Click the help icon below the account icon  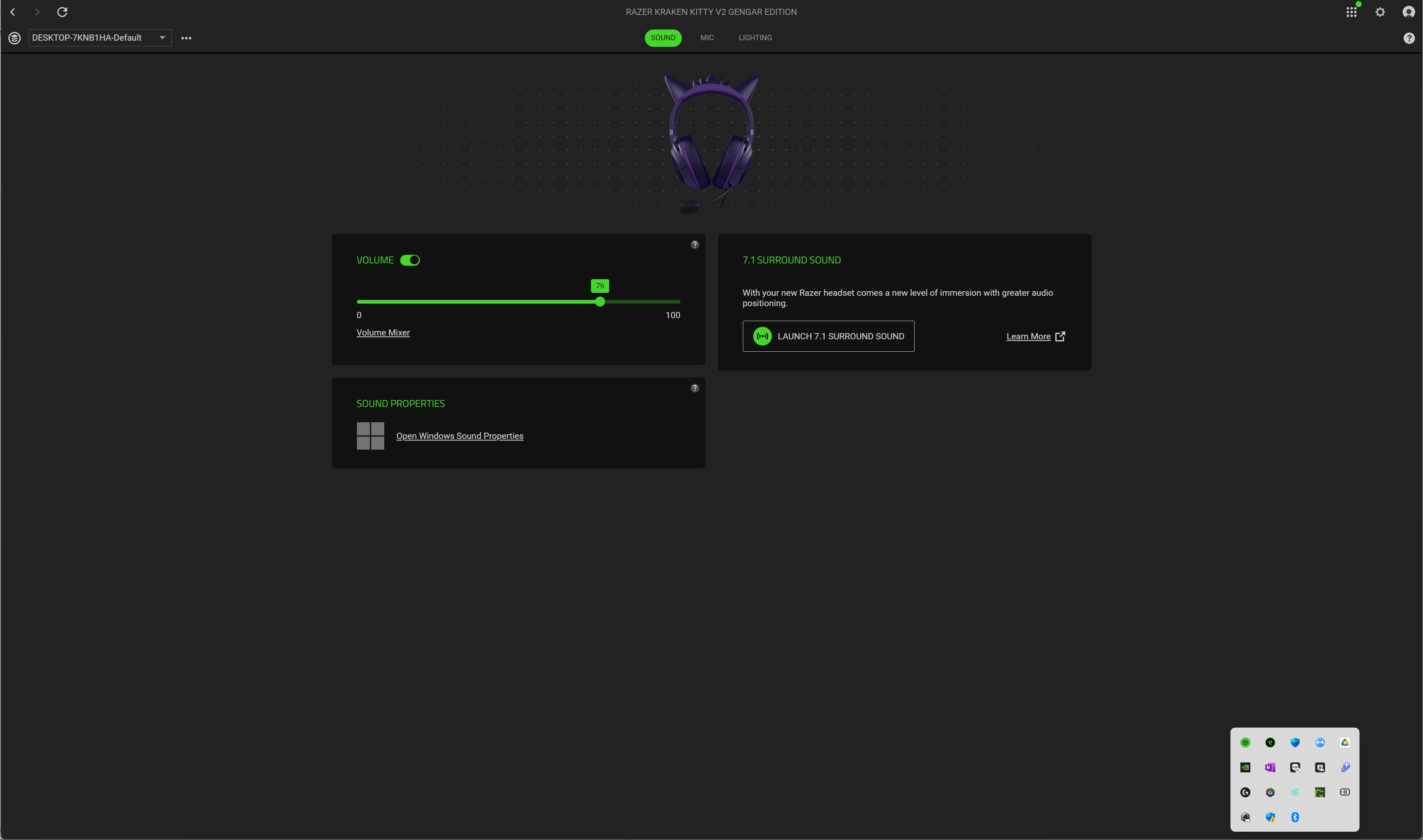[1409, 38]
